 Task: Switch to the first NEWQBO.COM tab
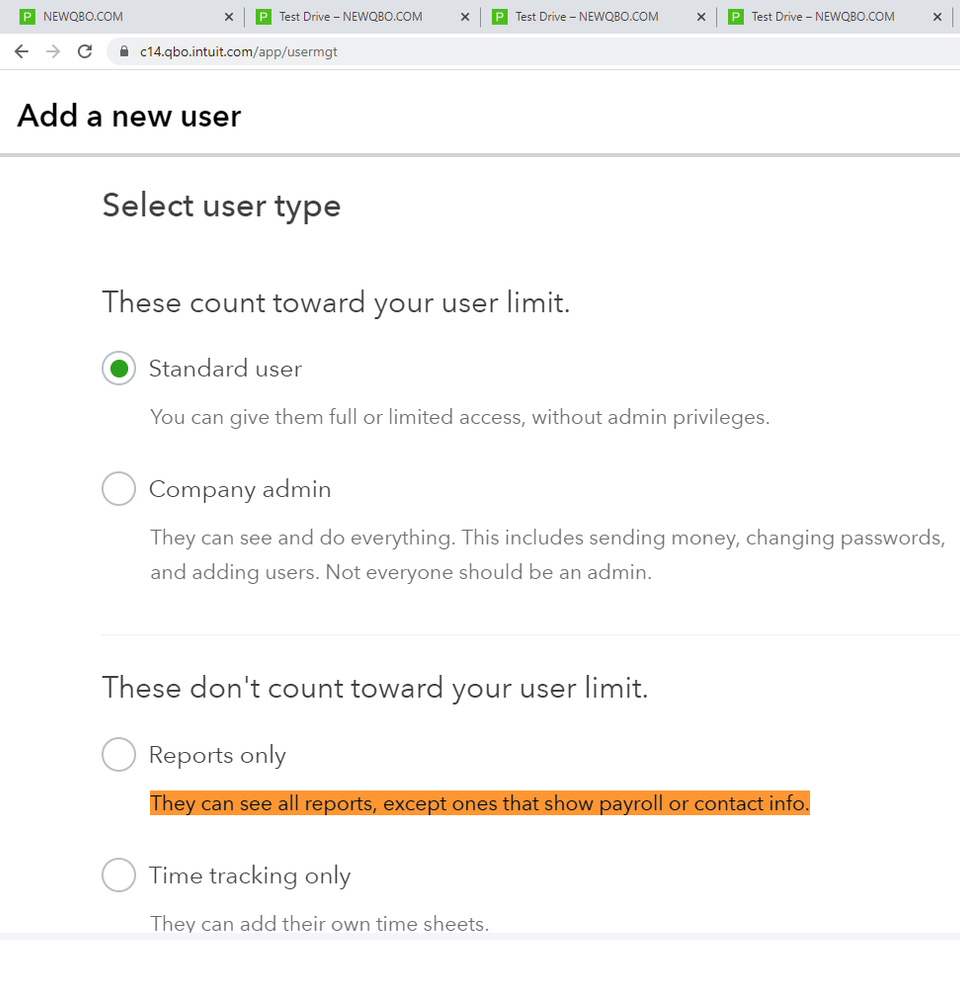click(x=110, y=17)
